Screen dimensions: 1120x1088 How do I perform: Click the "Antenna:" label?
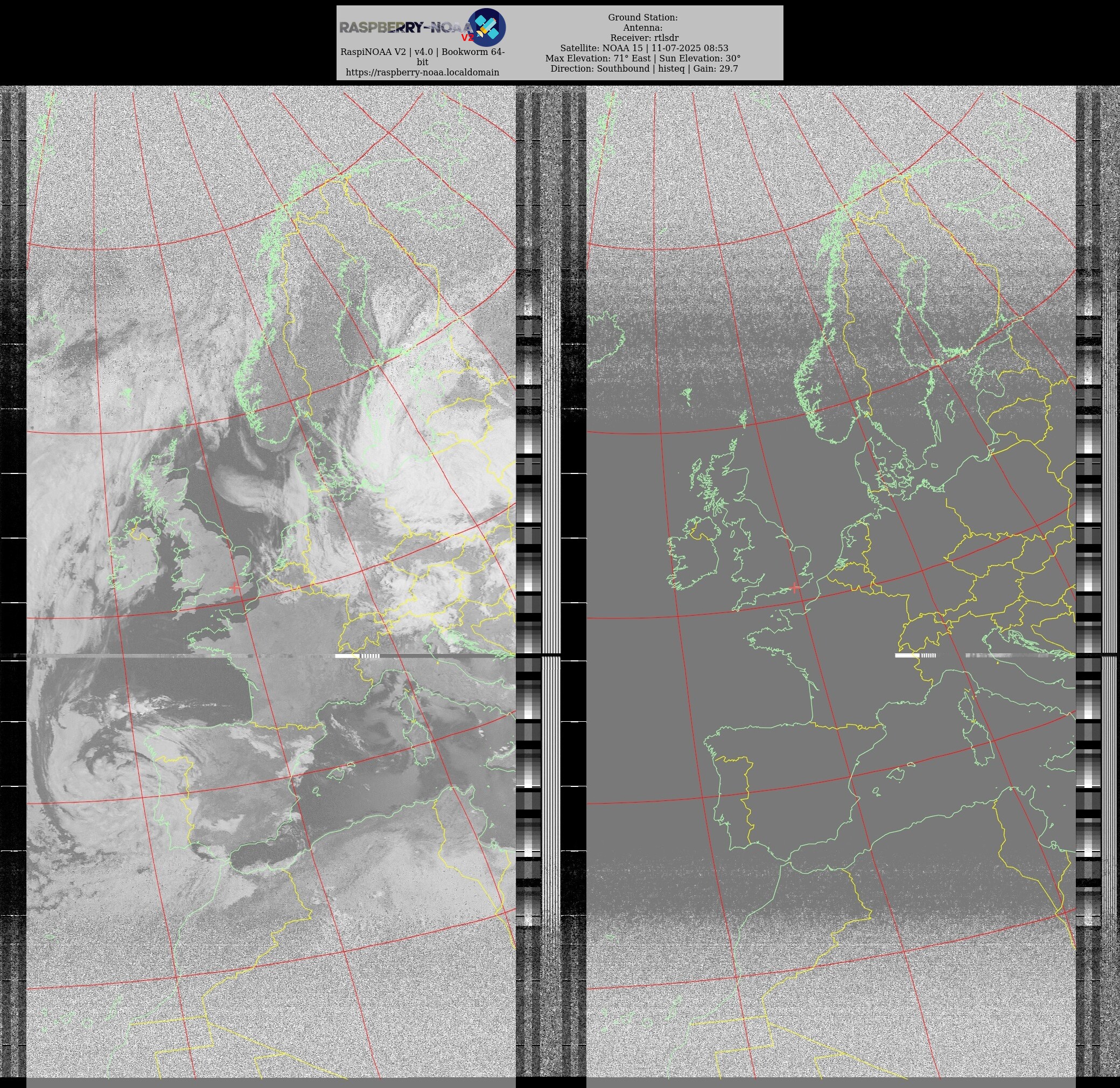click(643, 28)
